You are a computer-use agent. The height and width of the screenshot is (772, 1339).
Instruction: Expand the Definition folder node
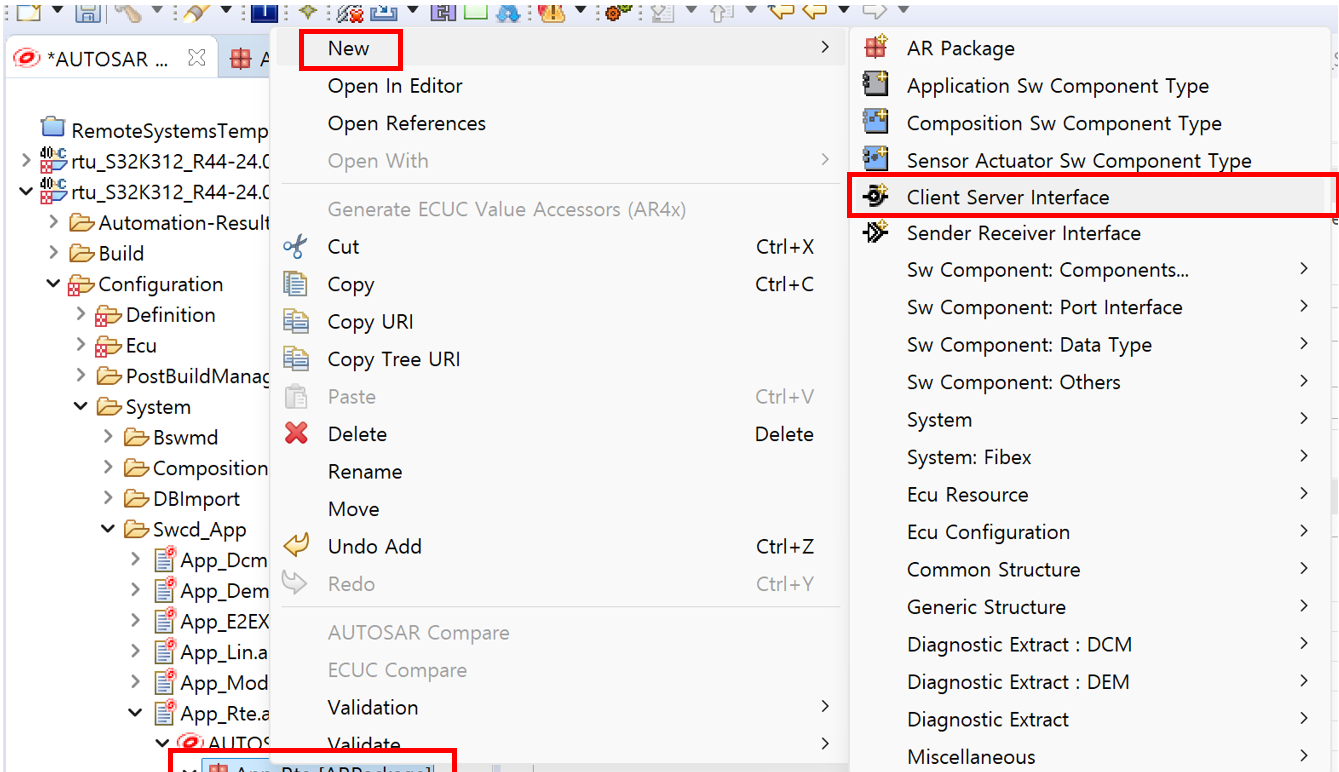(x=81, y=315)
